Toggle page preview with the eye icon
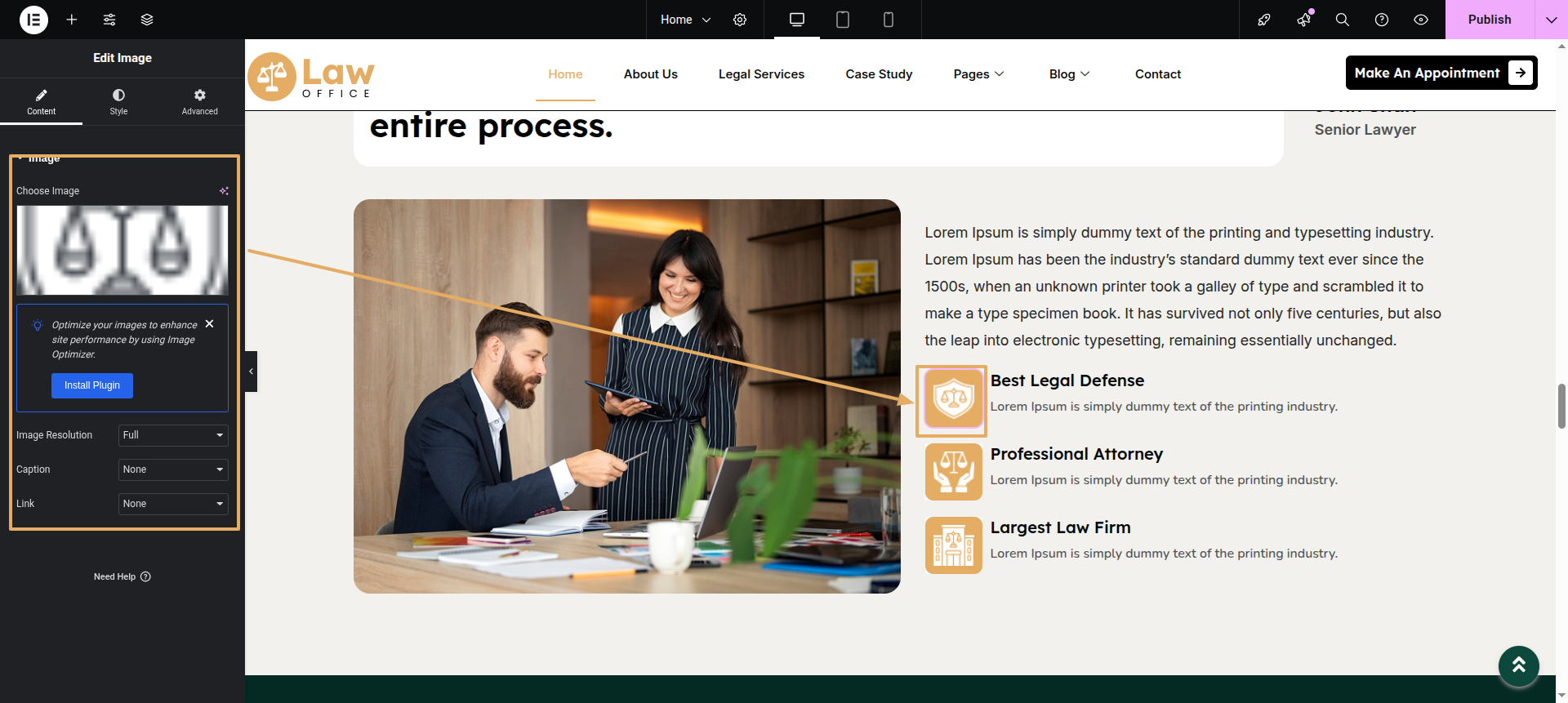The height and width of the screenshot is (703, 1568). tap(1421, 20)
